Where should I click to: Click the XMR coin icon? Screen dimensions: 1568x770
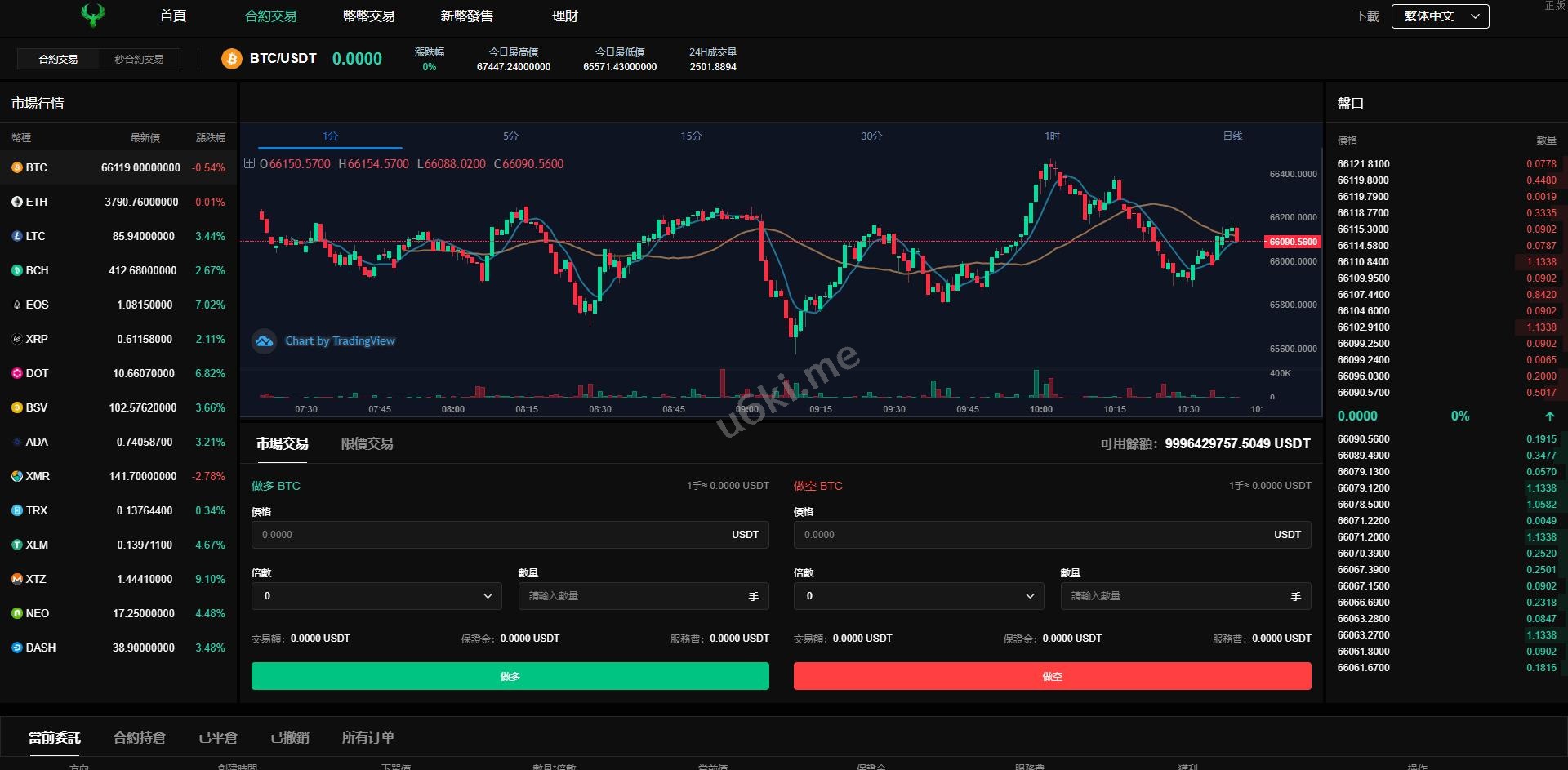click(x=16, y=476)
